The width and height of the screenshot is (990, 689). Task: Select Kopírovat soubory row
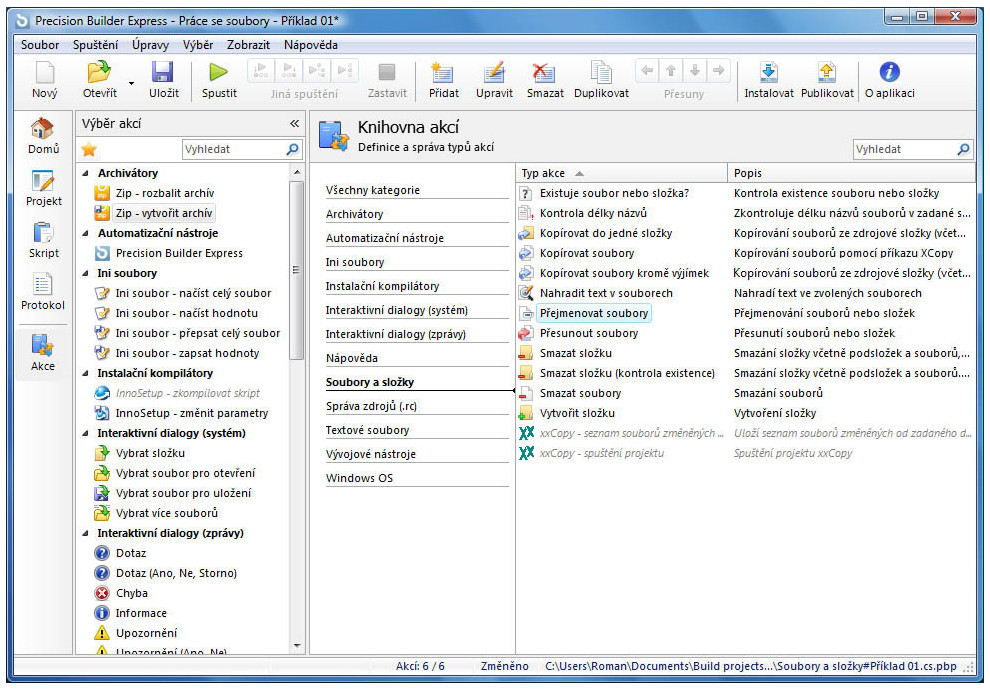[746, 253]
